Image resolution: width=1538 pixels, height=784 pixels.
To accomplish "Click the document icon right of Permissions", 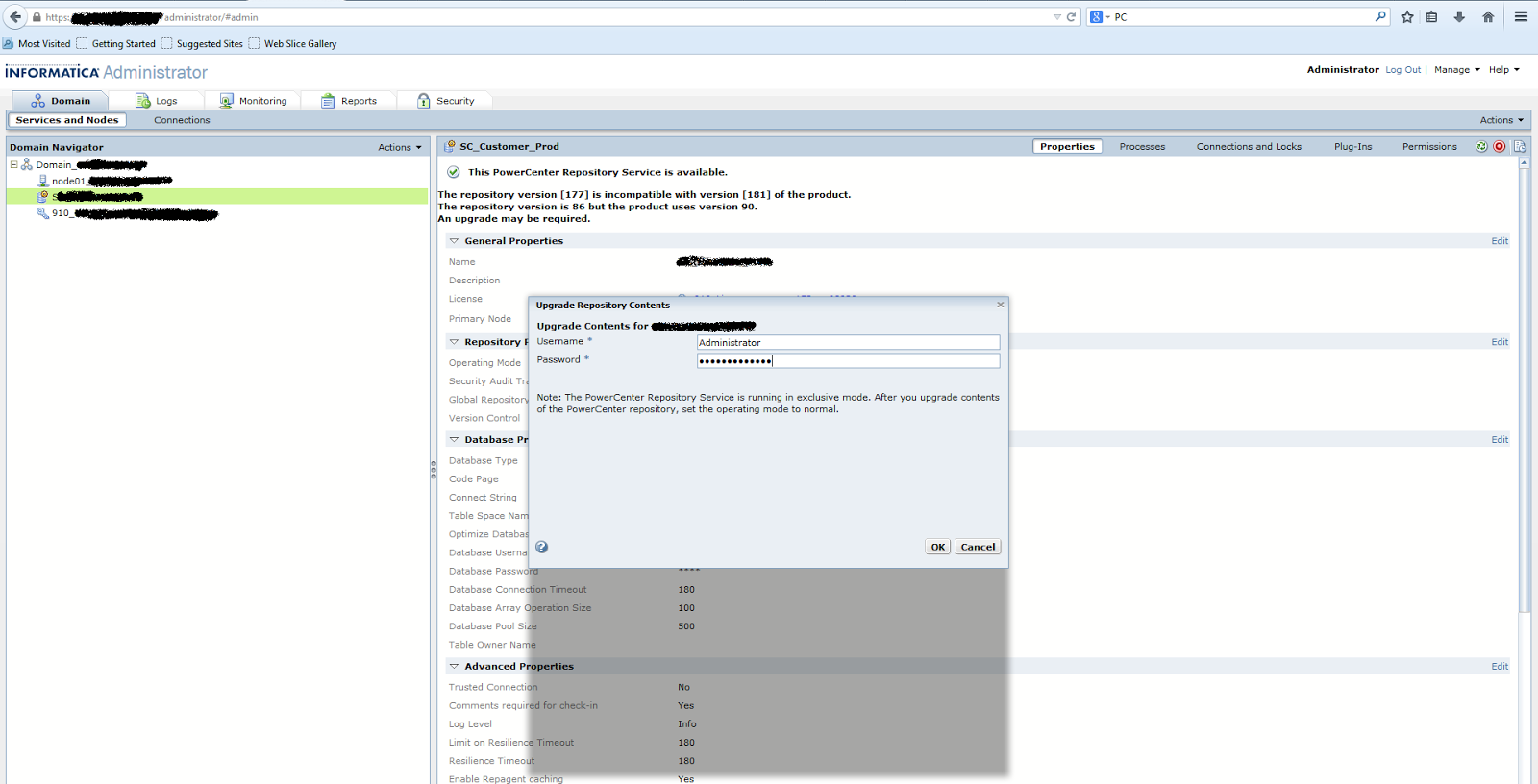I will point(1520,147).
